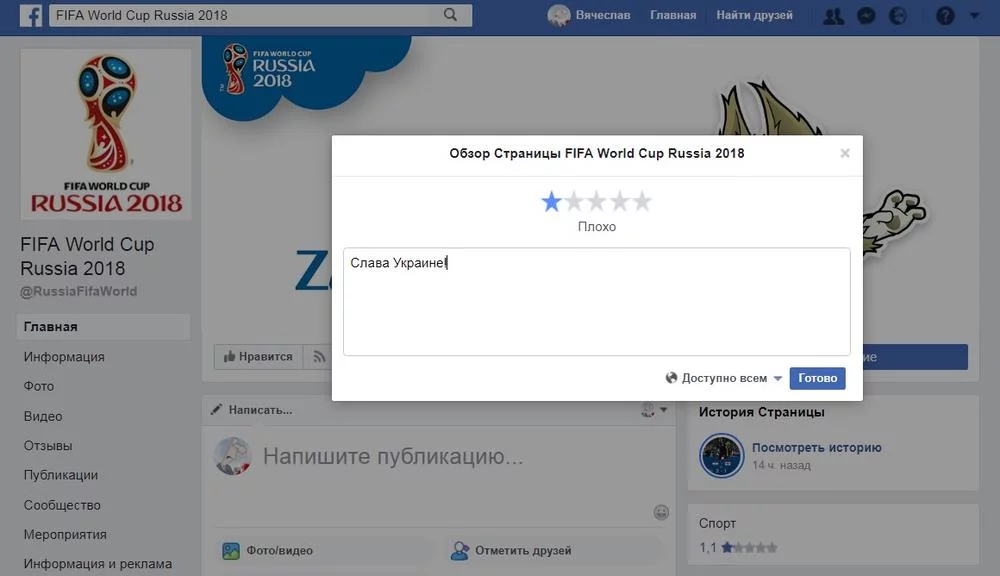Screen dimensions: 1000x576
Task: Click the Готово button
Action: pos(817,378)
